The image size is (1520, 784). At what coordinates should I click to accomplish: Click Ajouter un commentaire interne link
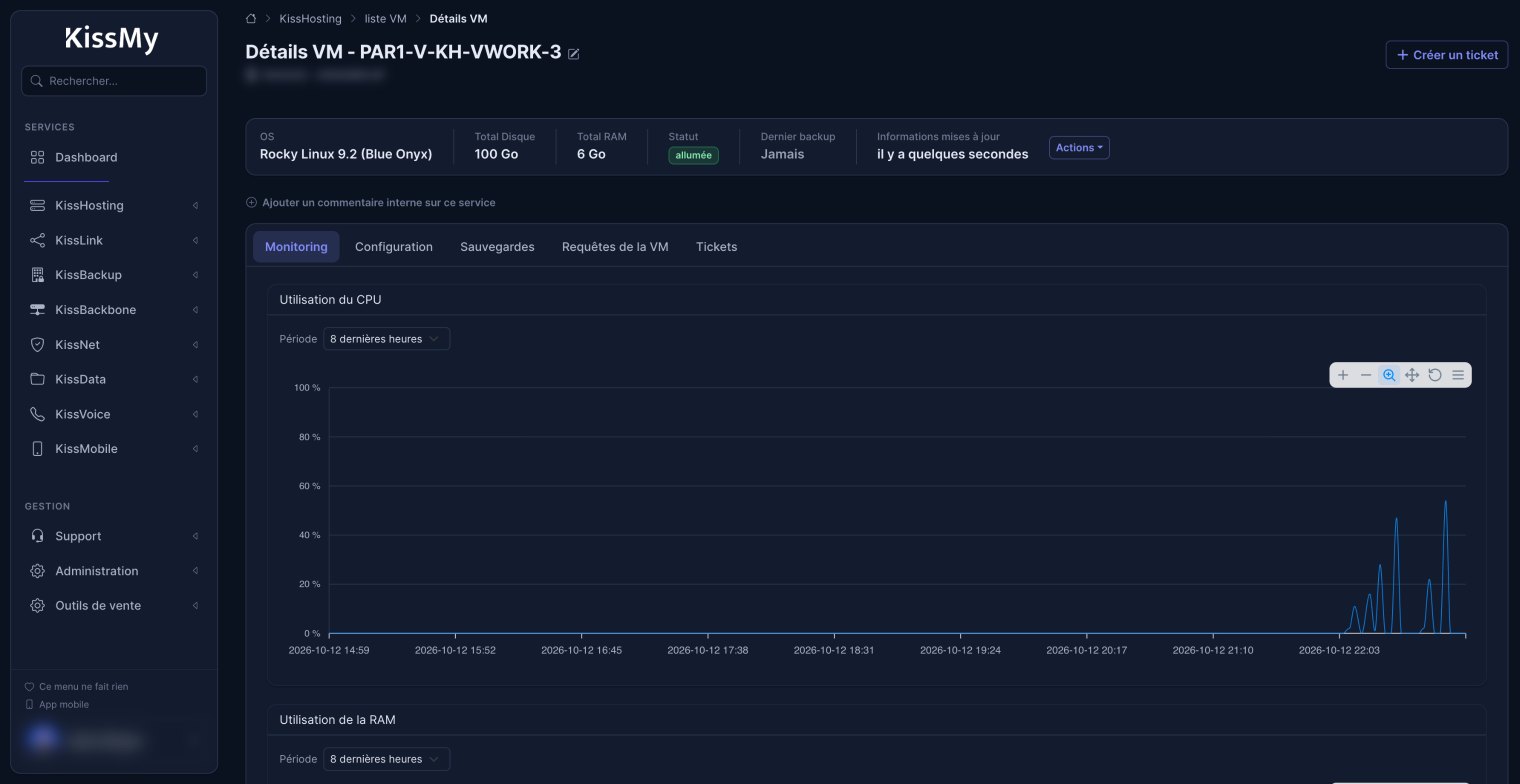(370, 202)
